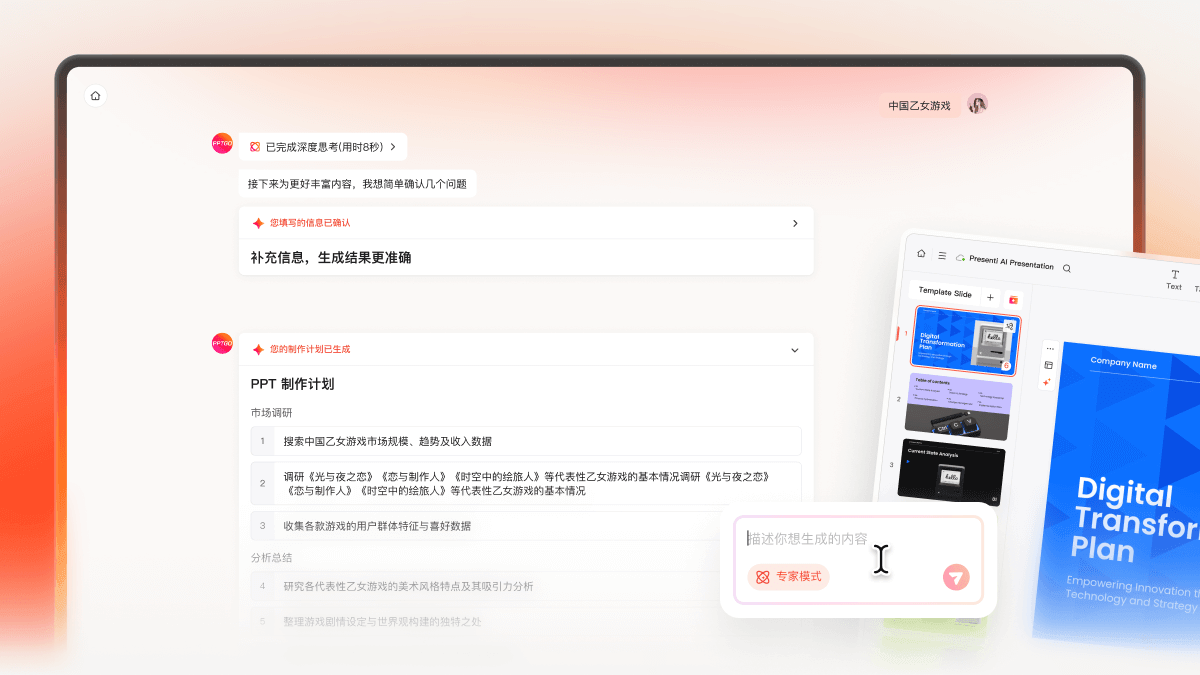Image resolution: width=1200 pixels, height=675 pixels.
Task: Click the orange template icon beside Template Slide
Action: [x=1013, y=299]
